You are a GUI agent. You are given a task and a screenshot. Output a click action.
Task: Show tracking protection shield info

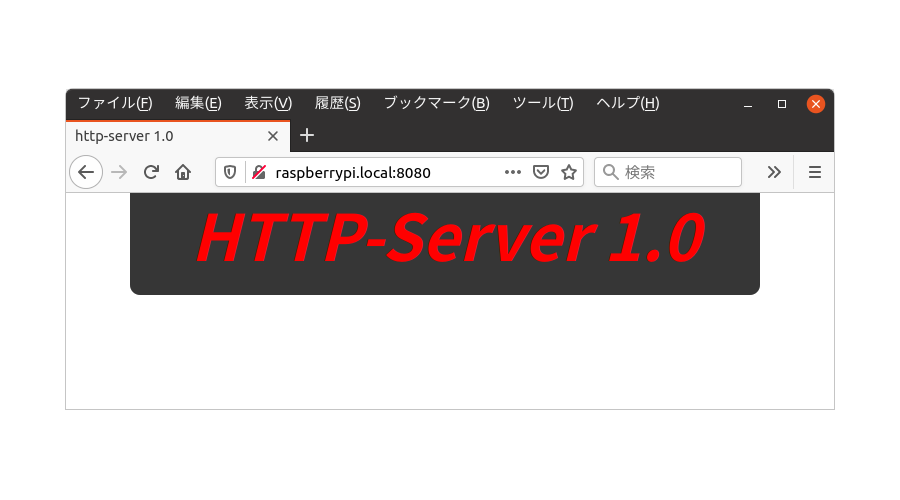(230, 172)
